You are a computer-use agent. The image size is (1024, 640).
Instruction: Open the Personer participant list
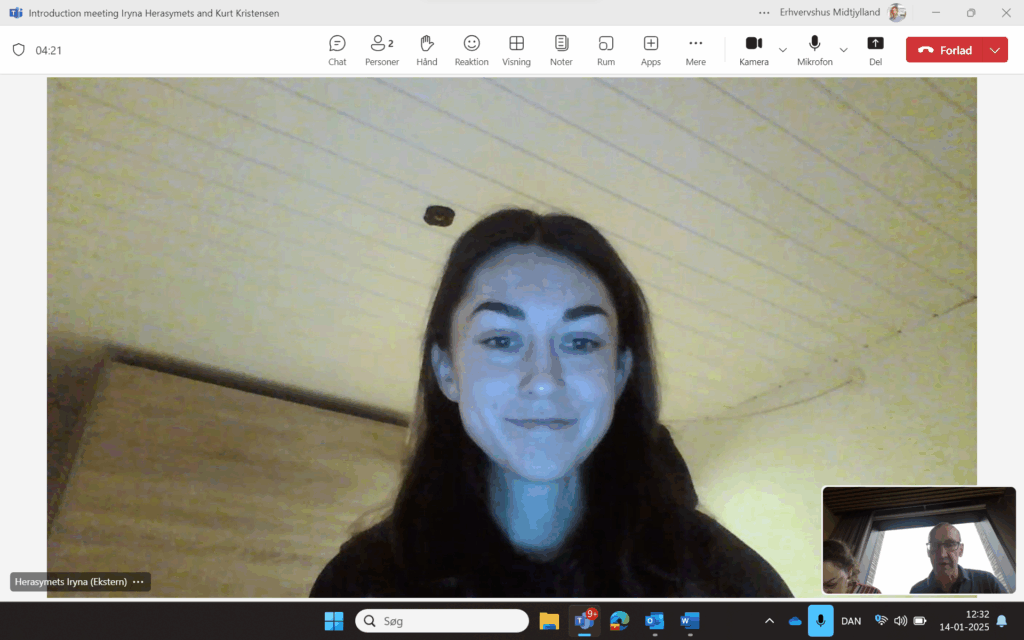tap(381, 48)
